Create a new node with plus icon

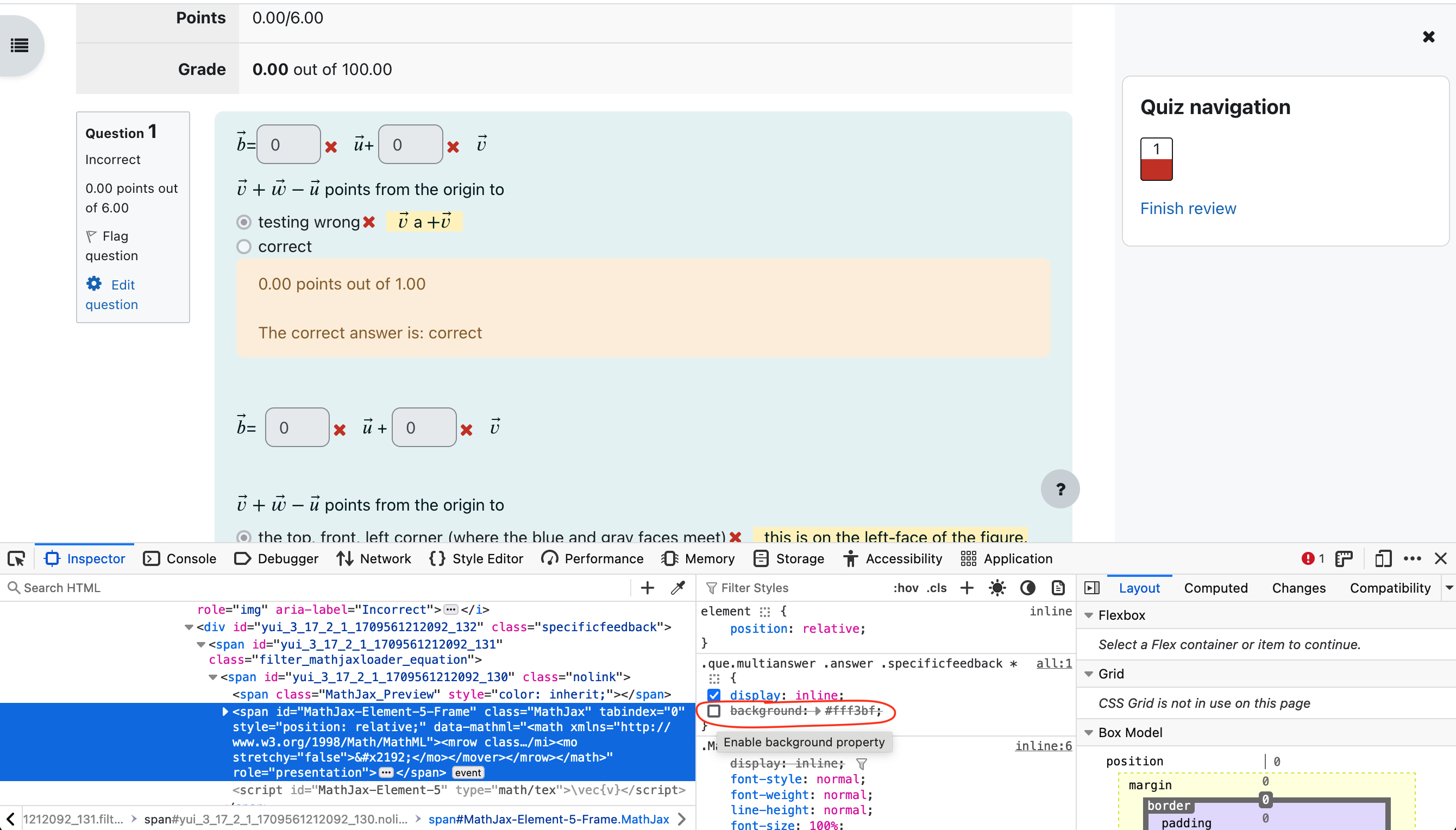point(647,588)
